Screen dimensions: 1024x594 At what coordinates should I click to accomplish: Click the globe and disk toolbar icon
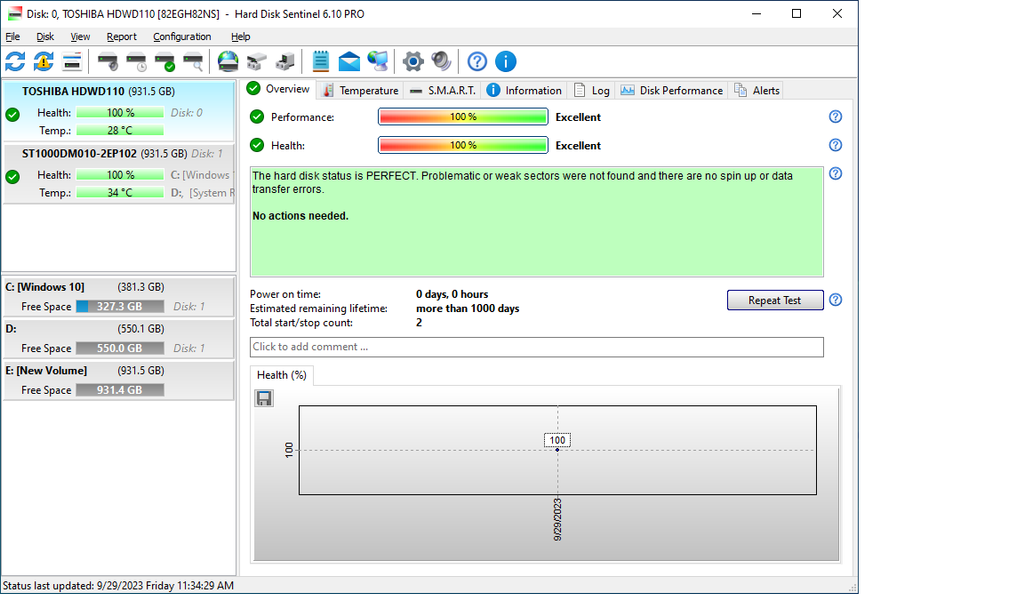(228, 62)
